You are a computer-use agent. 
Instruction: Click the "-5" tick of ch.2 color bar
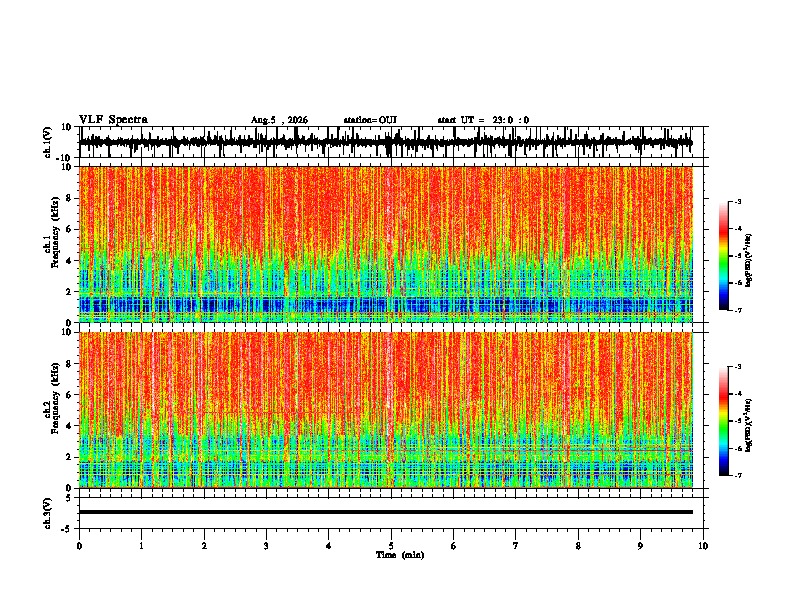click(x=737, y=421)
